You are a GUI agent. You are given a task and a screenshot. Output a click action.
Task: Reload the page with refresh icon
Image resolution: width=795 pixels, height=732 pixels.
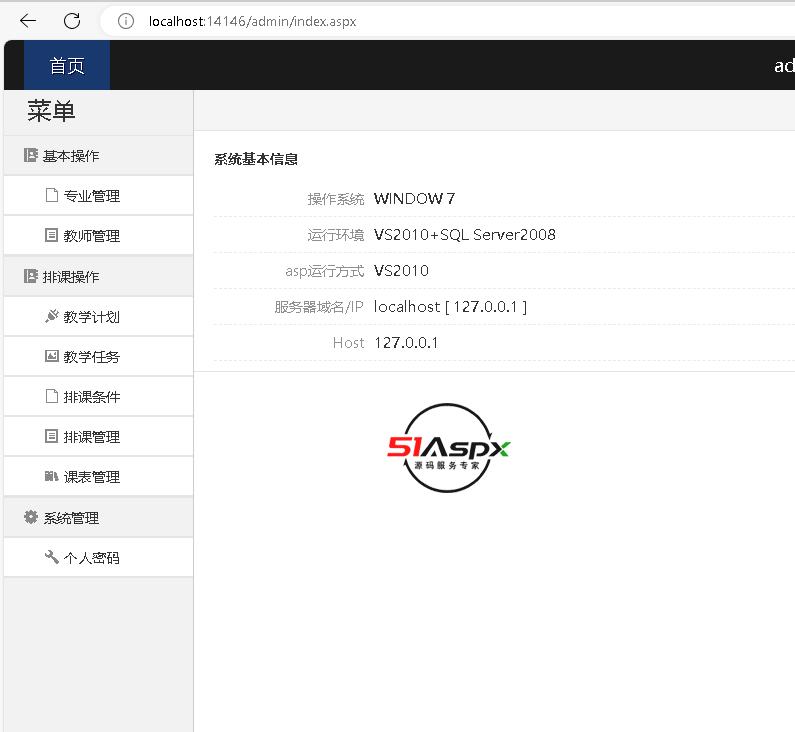click(x=72, y=21)
